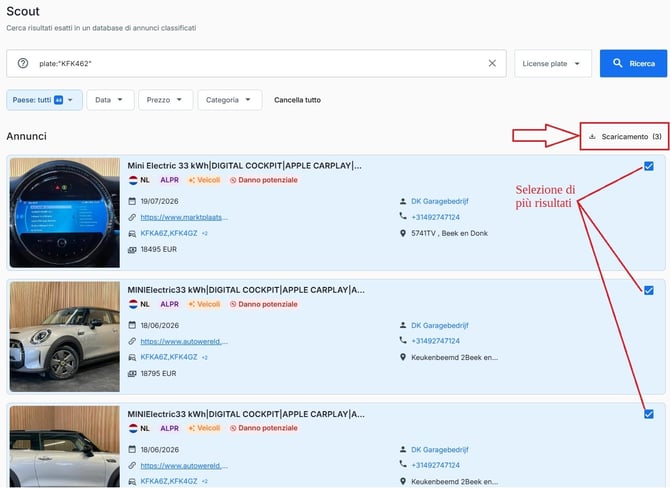This screenshot has width=670, height=489.
Task: Open the MINIElectric33 title of third listing
Action: click(246, 414)
